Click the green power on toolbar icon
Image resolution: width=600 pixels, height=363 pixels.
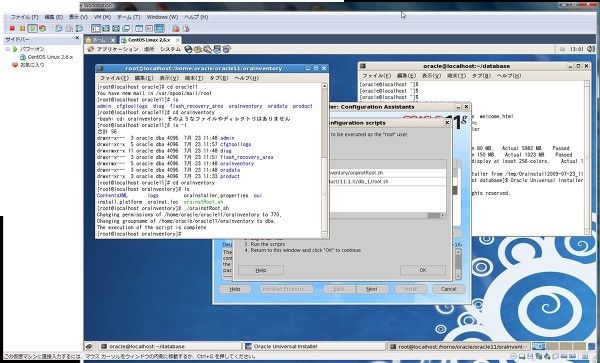pos(33,28)
